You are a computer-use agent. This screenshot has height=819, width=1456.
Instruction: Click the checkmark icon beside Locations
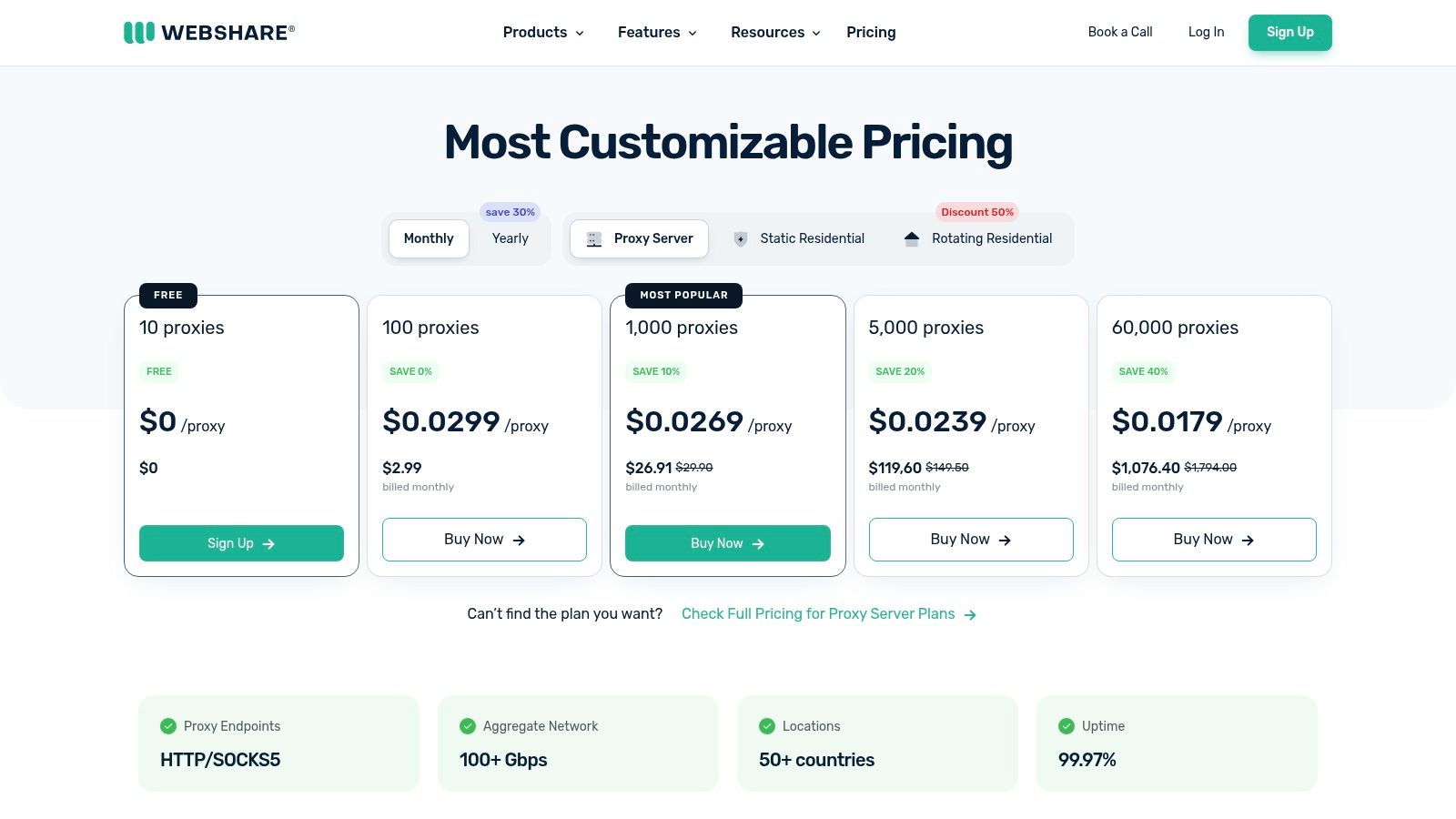(x=767, y=726)
